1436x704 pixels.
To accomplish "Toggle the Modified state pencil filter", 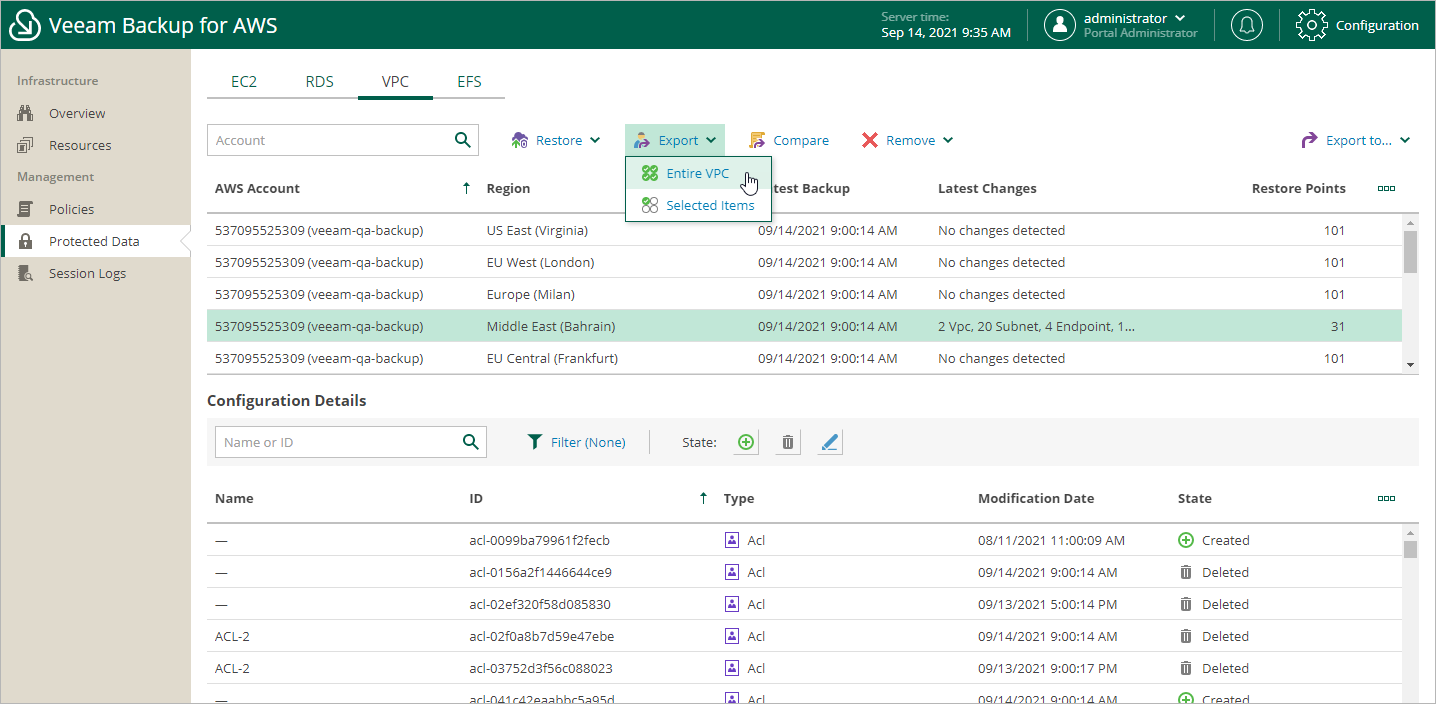I will pyautogui.click(x=829, y=442).
